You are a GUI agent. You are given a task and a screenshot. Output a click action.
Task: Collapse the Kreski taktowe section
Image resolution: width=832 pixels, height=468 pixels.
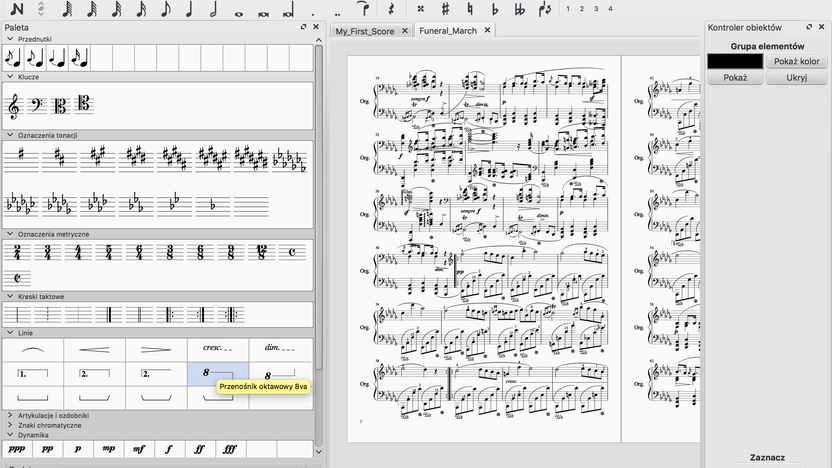coord(10,296)
